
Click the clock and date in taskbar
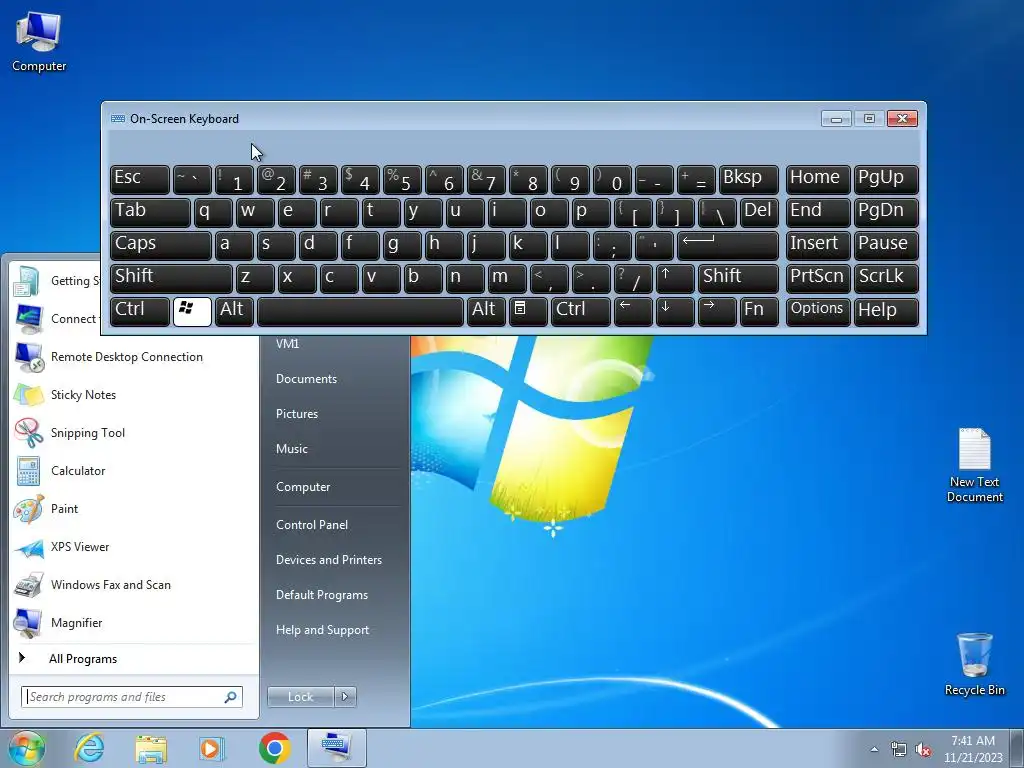pyautogui.click(x=973, y=749)
